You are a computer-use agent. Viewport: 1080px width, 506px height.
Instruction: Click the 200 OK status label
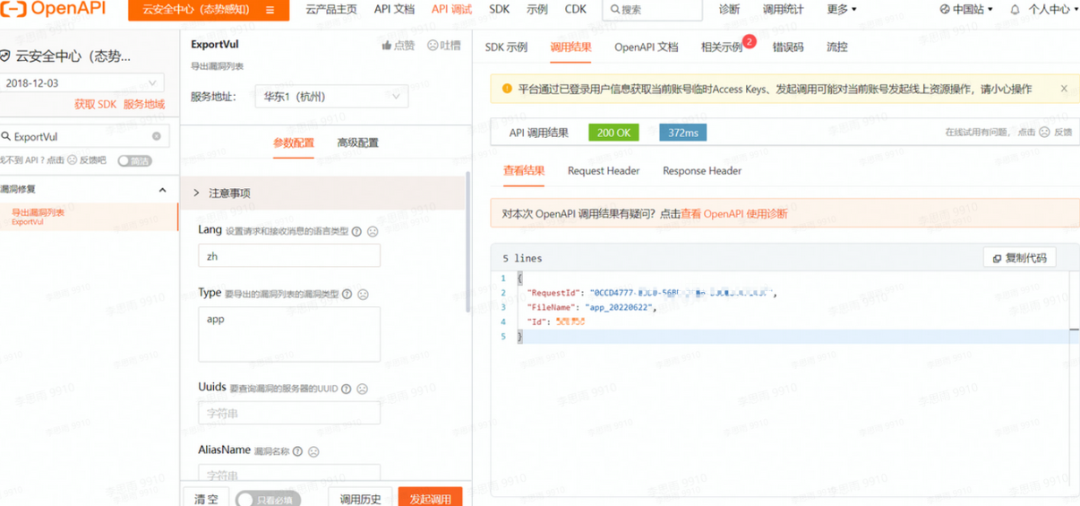pos(614,133)
